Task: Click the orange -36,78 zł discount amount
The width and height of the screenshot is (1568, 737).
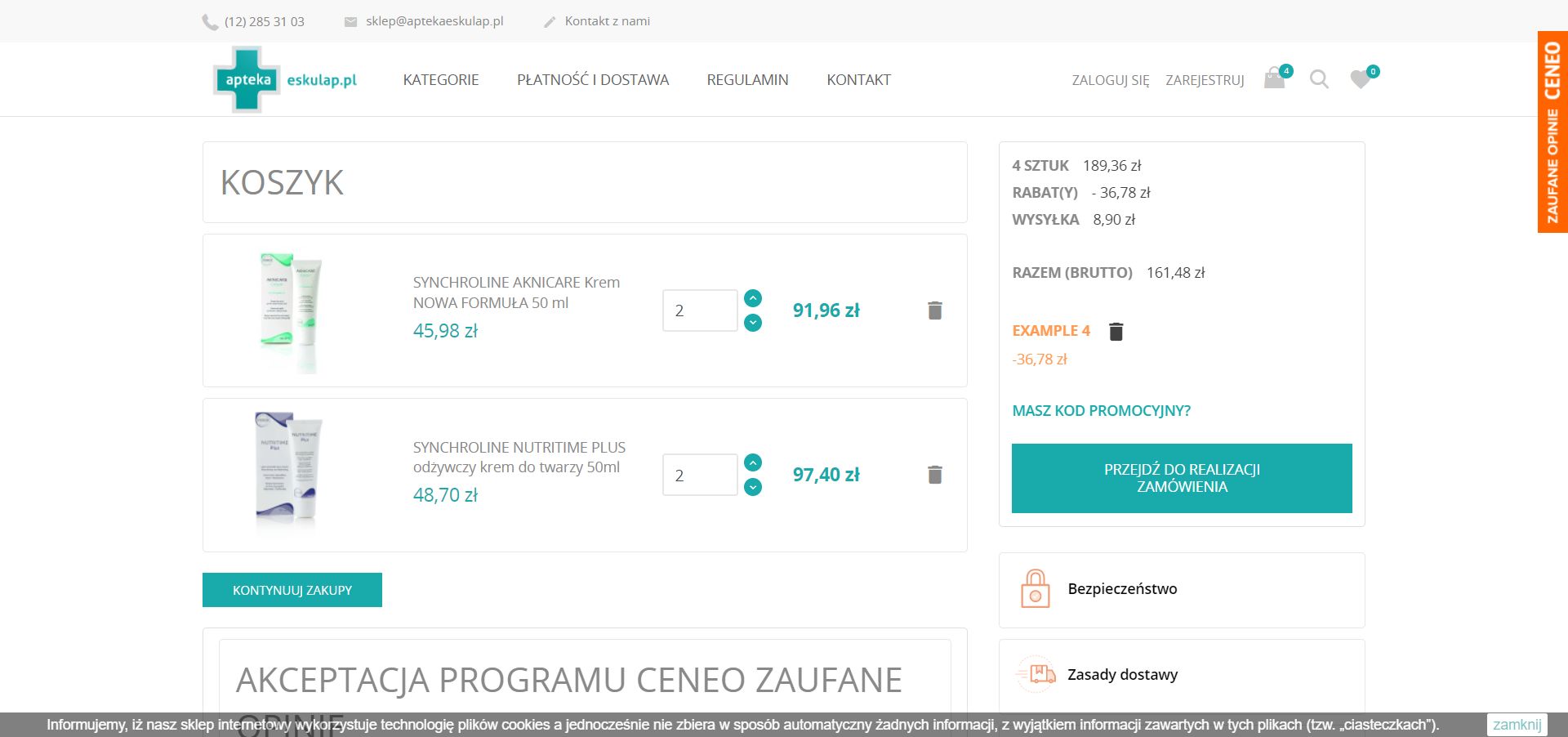Action: [x=1040, y=360]
